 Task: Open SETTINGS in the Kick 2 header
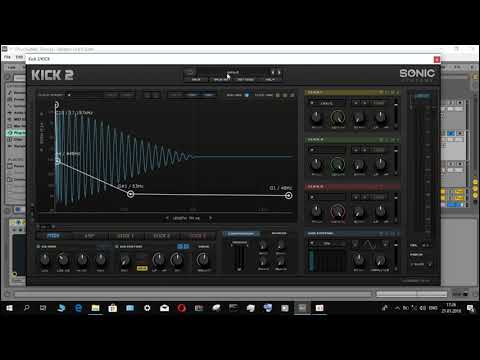[x=245, y=80]
